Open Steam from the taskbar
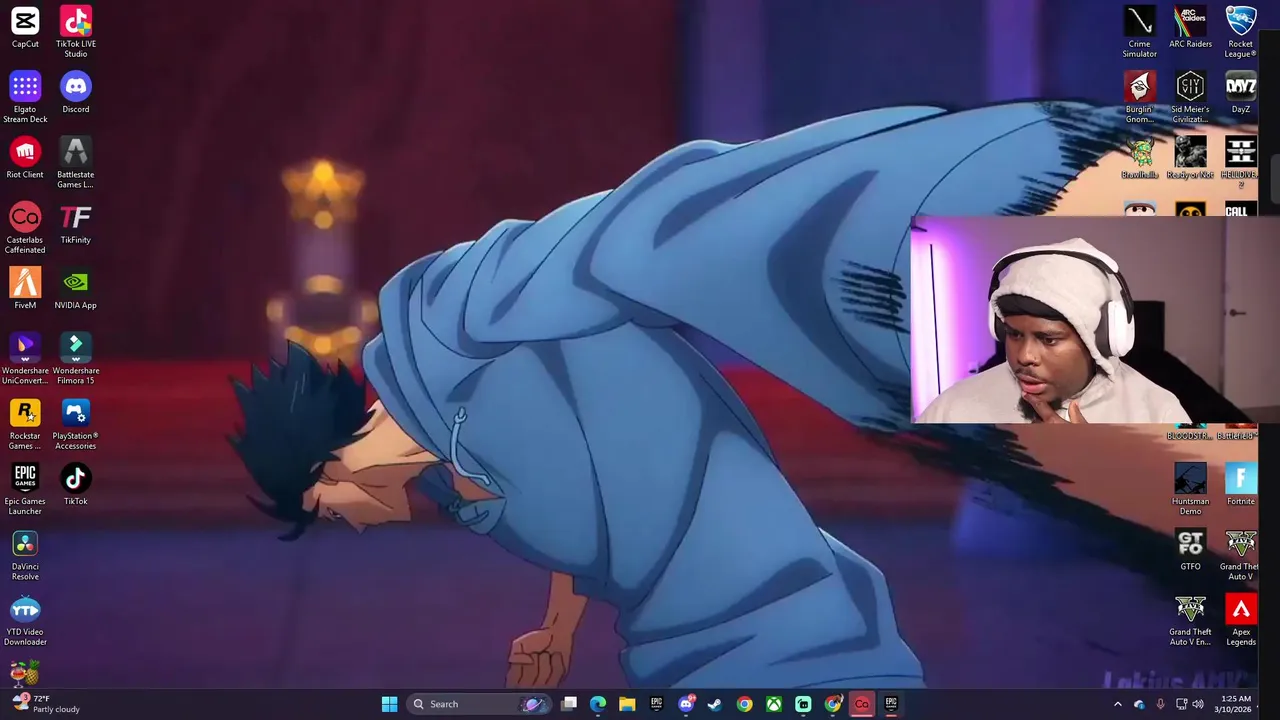 point(715,704)
